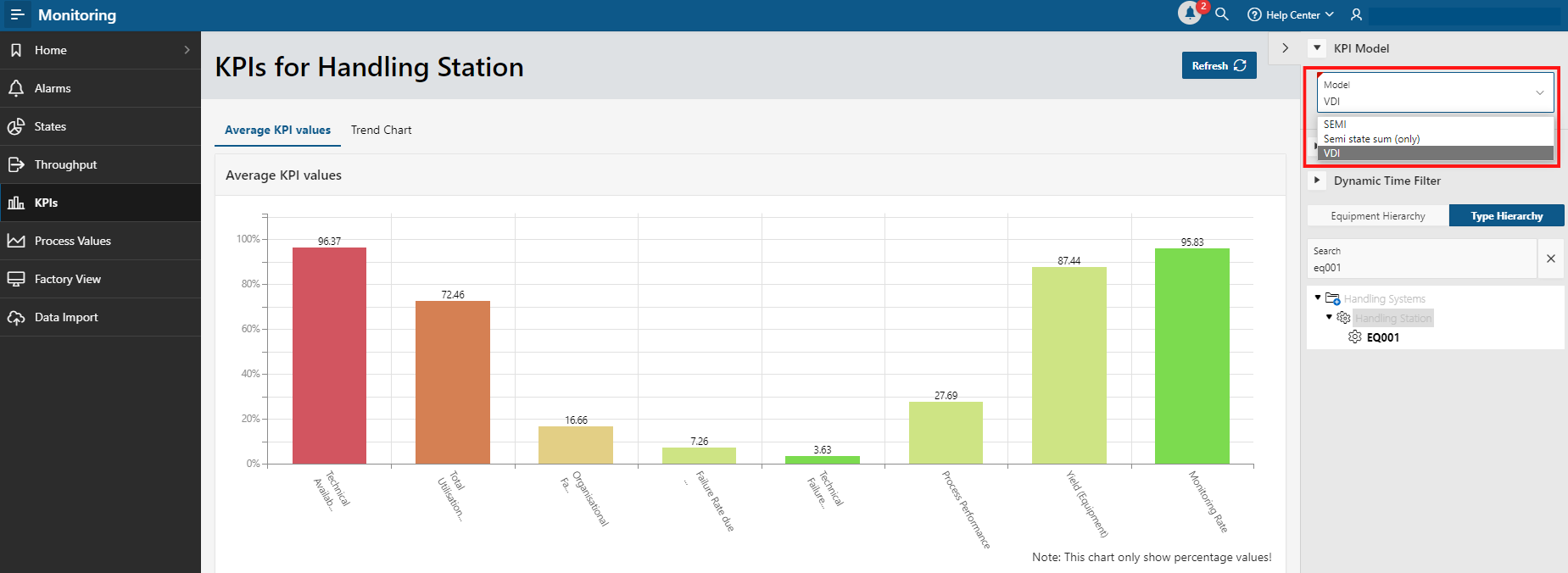Switch to the Trend Chart tab
Image resolution: width=1568 pixels, height=573 pixels.
381,130
